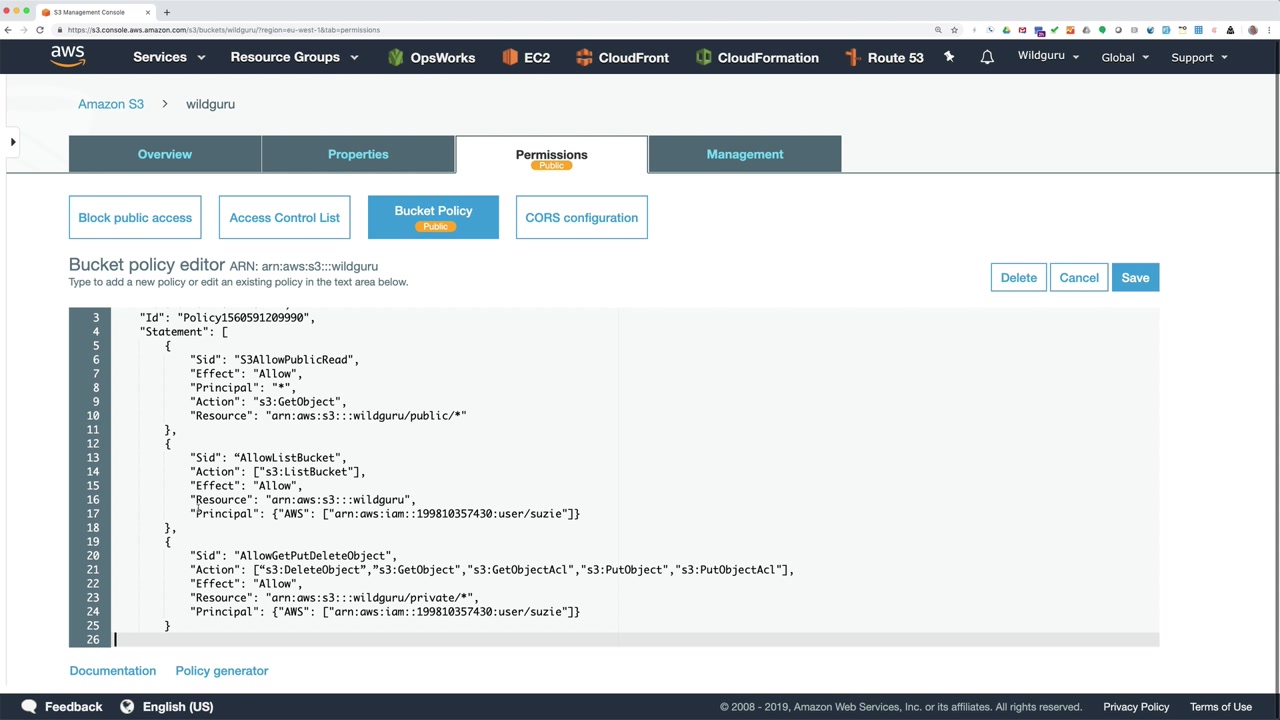Delete the bucket policy

coord(1019,277)
